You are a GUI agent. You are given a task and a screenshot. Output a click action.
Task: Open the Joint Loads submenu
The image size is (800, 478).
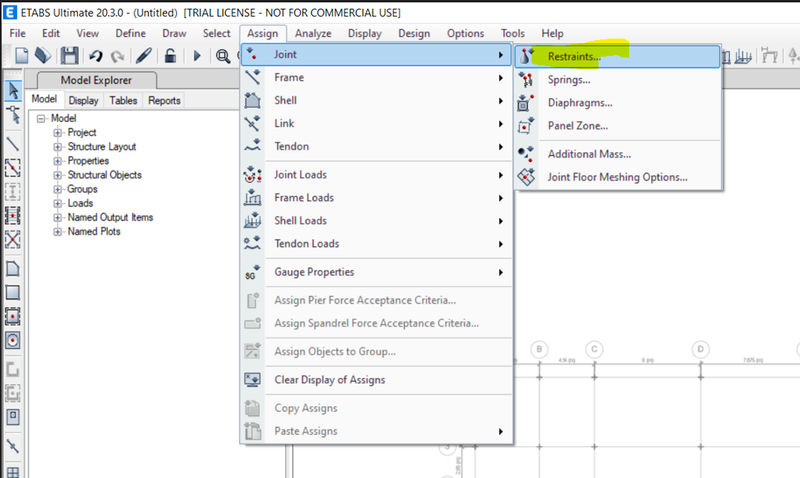[377, 174]
